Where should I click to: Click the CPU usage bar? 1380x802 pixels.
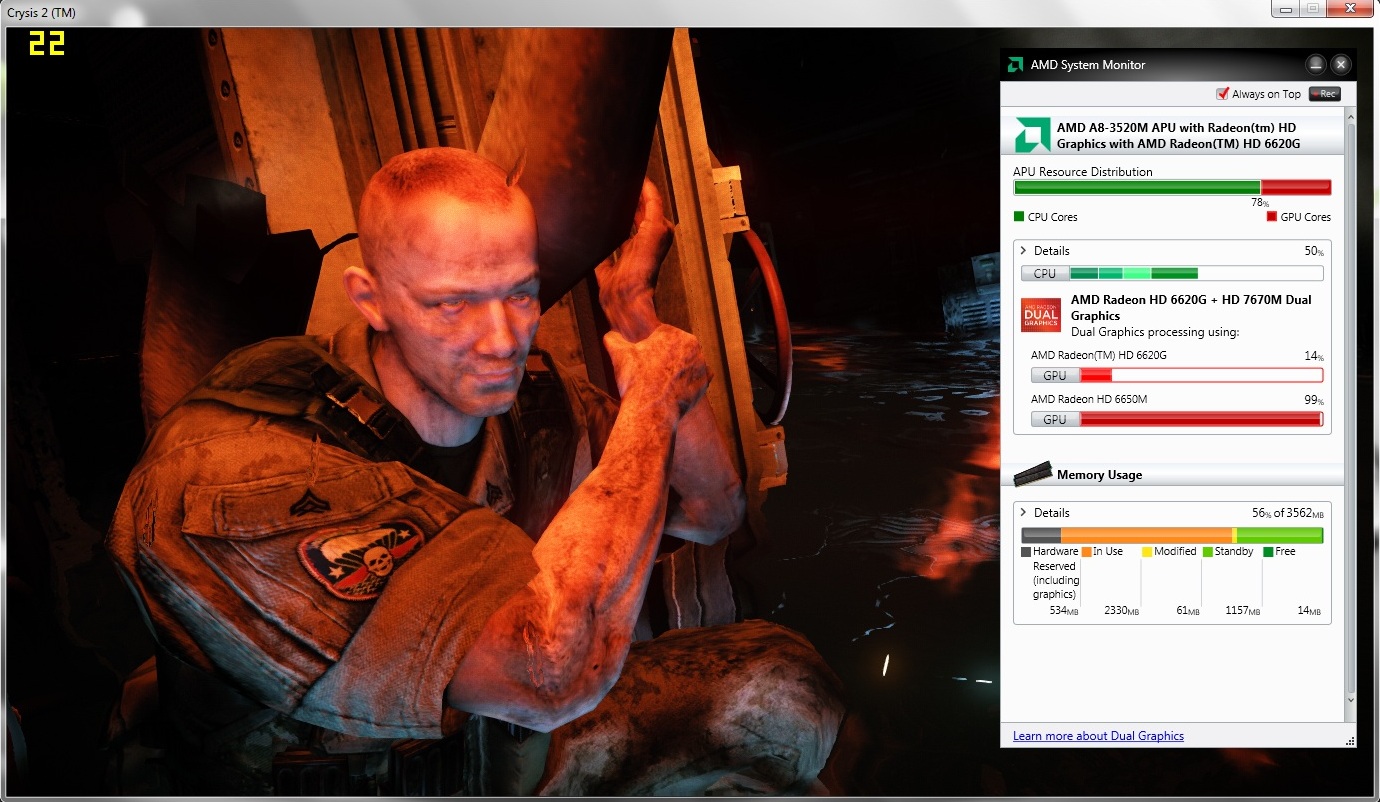(x=1172, y=273)
